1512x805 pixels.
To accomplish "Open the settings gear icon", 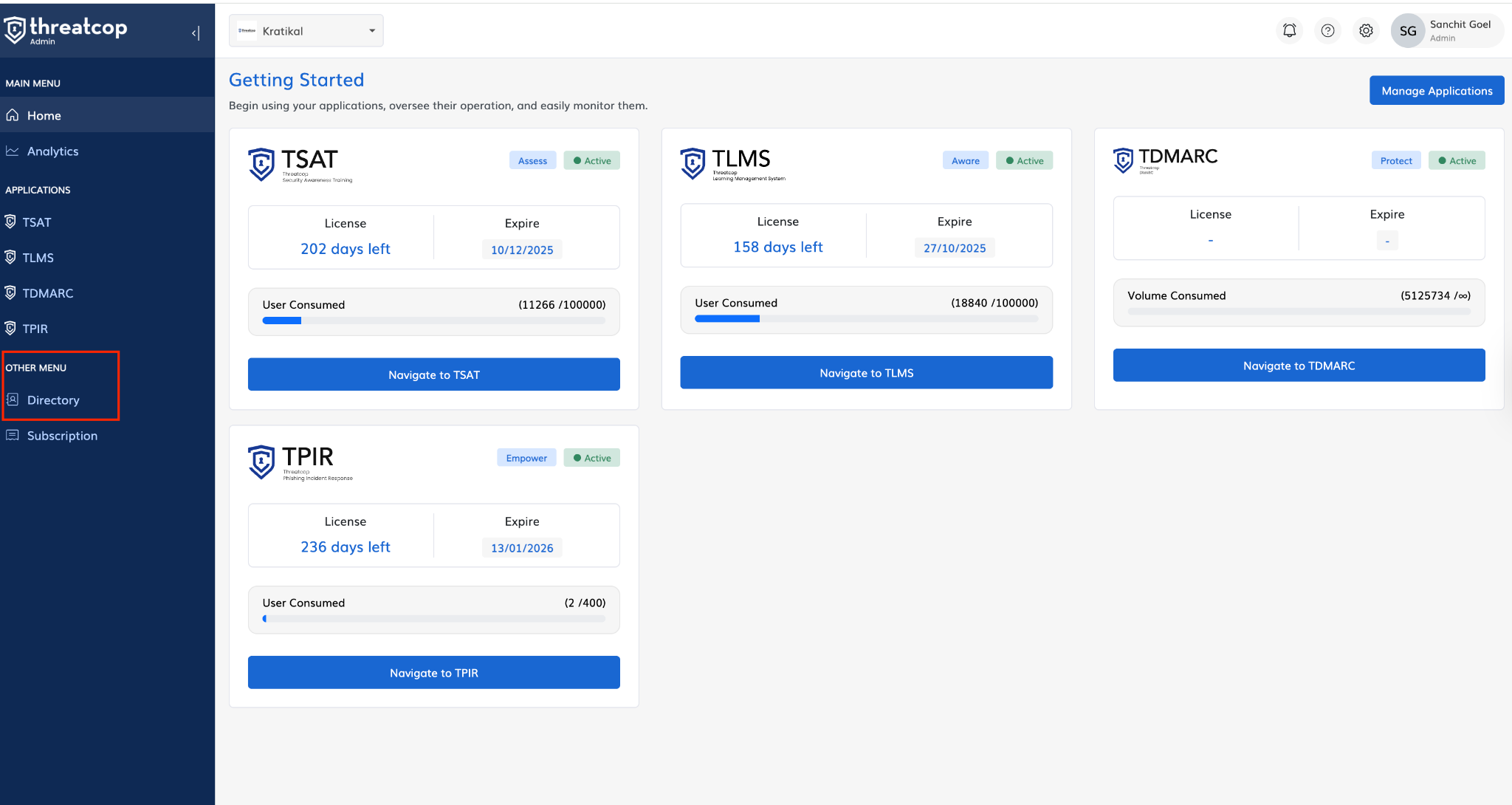I will point(1366,31).
